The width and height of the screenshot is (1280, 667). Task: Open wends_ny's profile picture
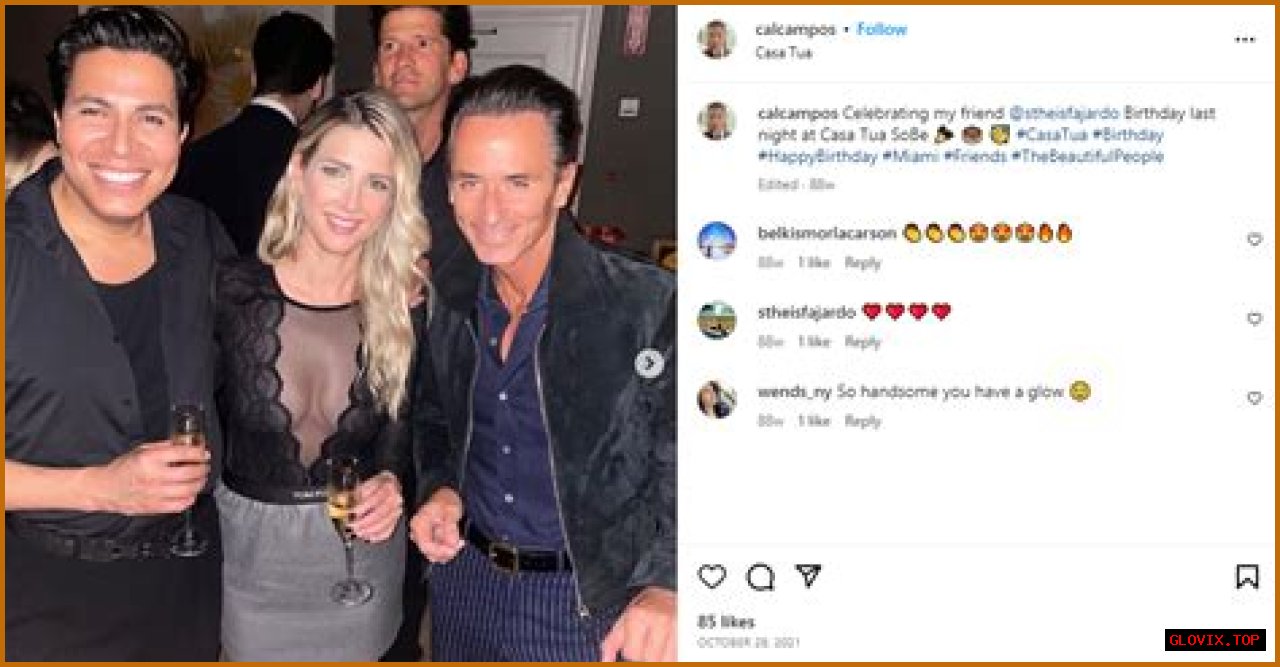[716, 400]
